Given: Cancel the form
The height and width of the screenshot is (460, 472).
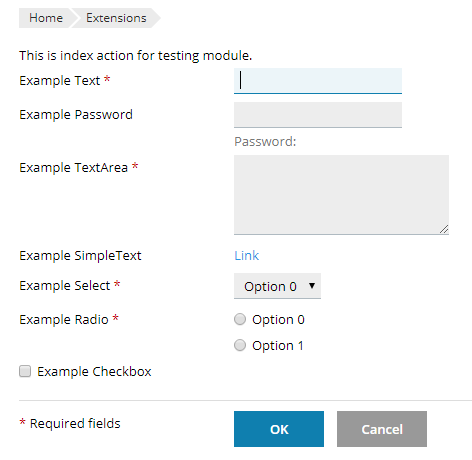Looking at the screenshot, I should click(x=382, y=429).
